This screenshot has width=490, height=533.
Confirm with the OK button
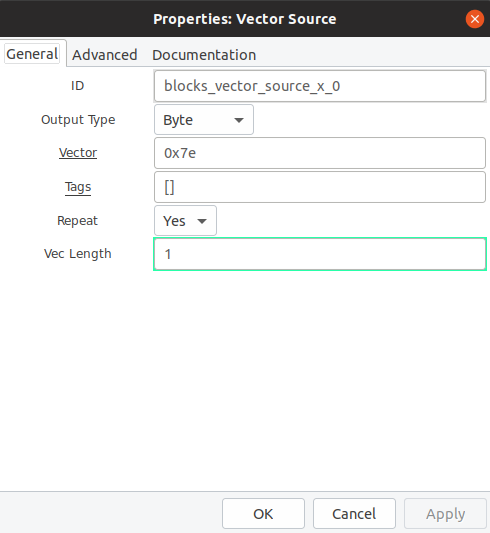tap(263, 514)
